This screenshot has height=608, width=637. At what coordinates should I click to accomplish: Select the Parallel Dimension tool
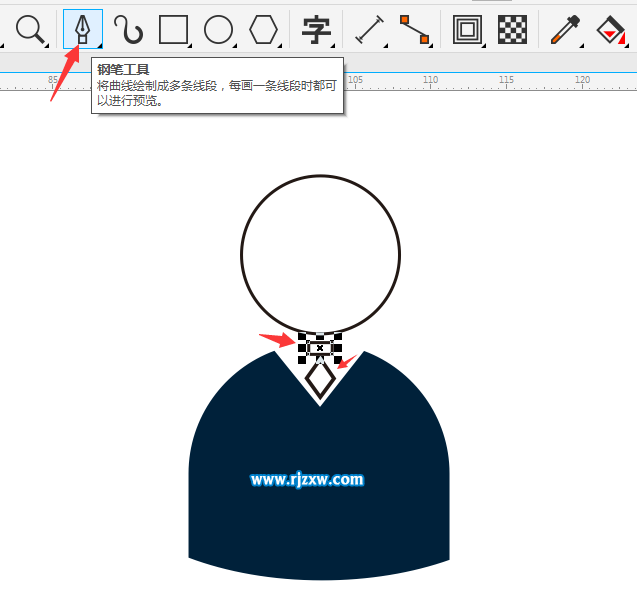(369, 29)
